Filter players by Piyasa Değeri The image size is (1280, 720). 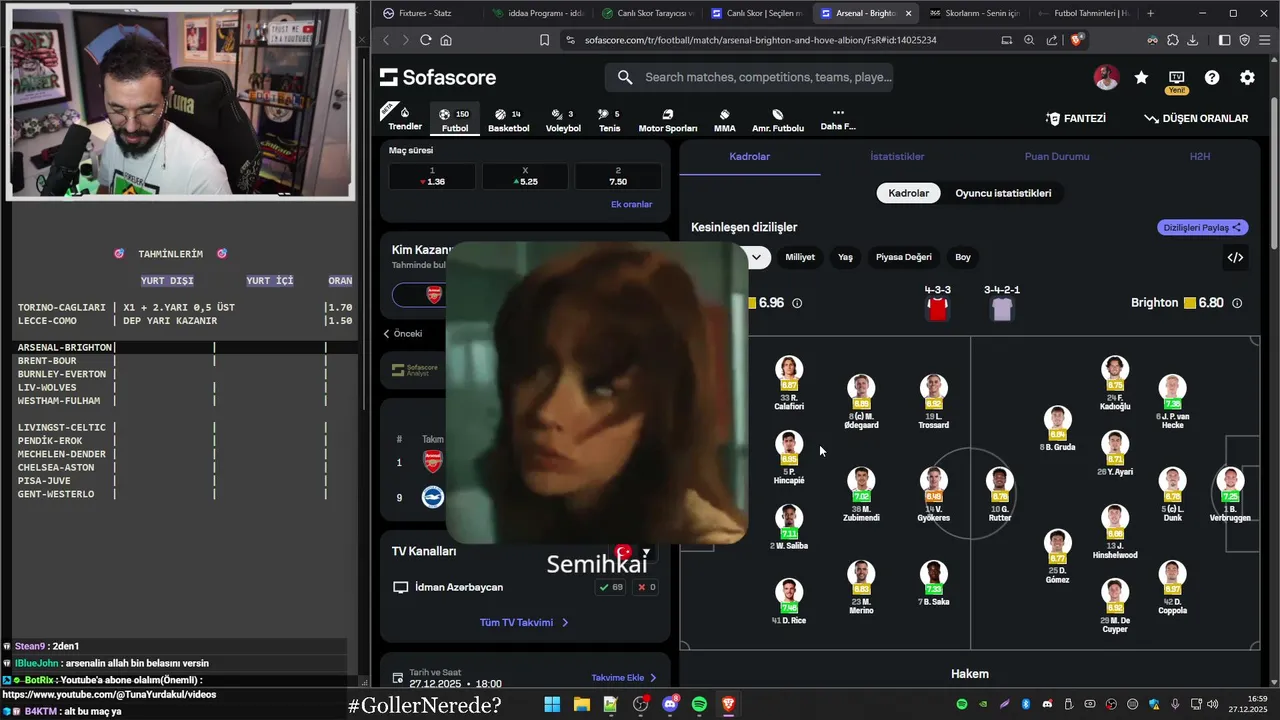tap(904, 257)
